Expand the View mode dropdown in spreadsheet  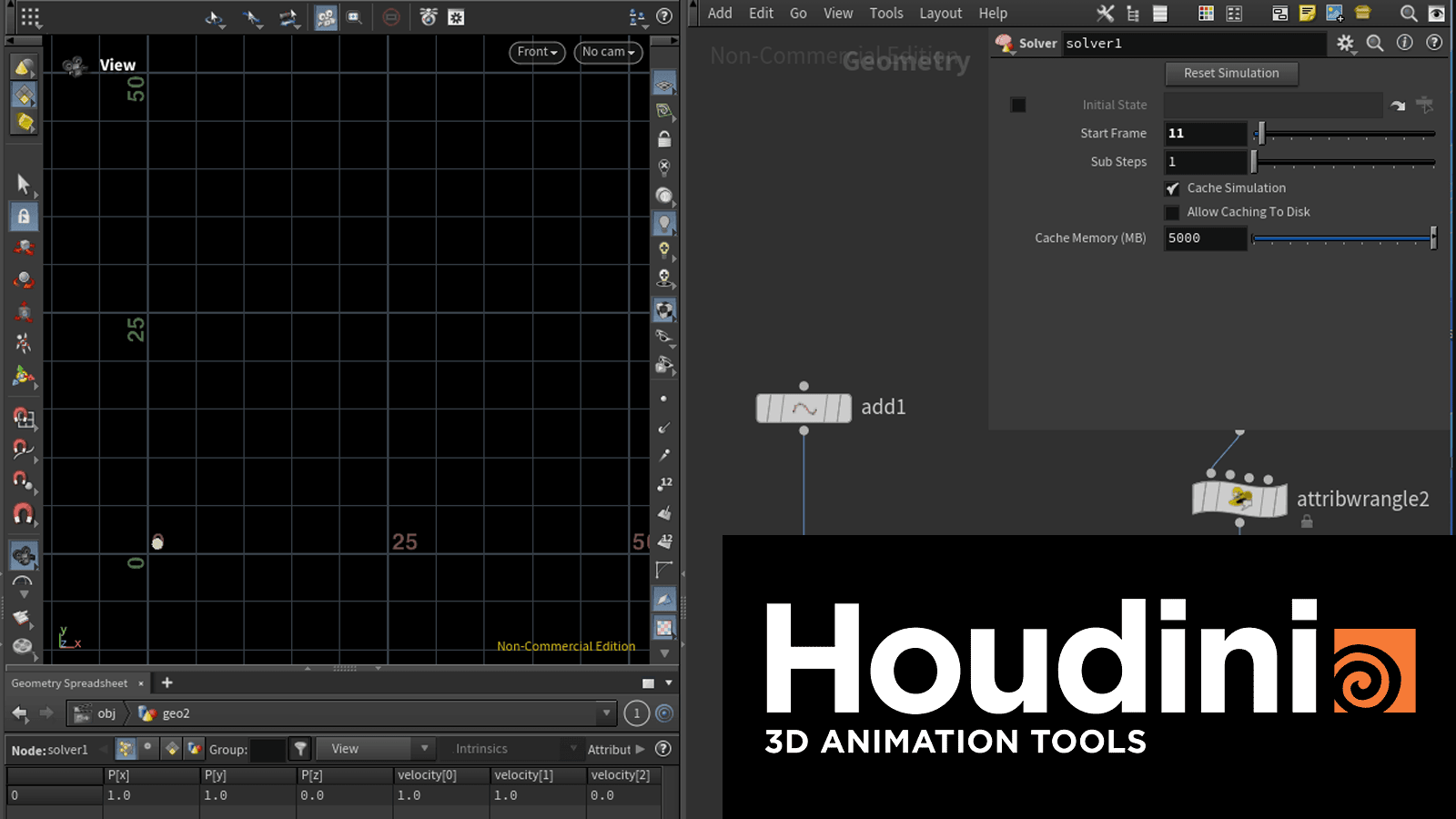coord(375,749)
